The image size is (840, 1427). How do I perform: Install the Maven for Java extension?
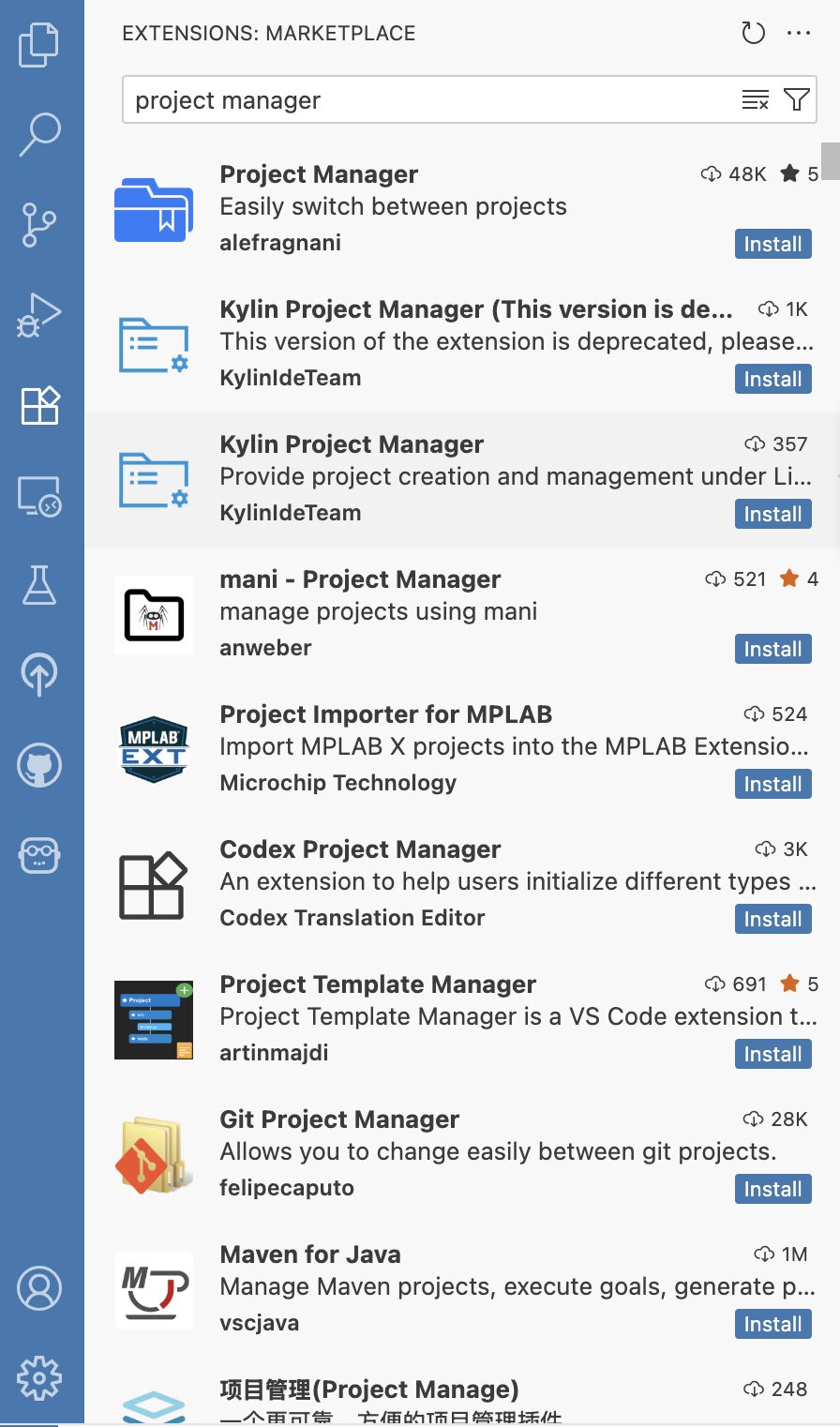772,1324
